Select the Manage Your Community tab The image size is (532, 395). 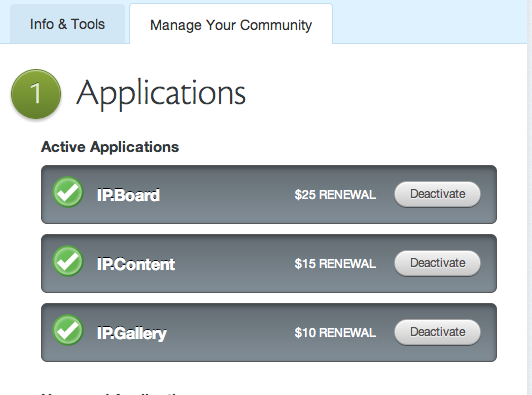231,24
